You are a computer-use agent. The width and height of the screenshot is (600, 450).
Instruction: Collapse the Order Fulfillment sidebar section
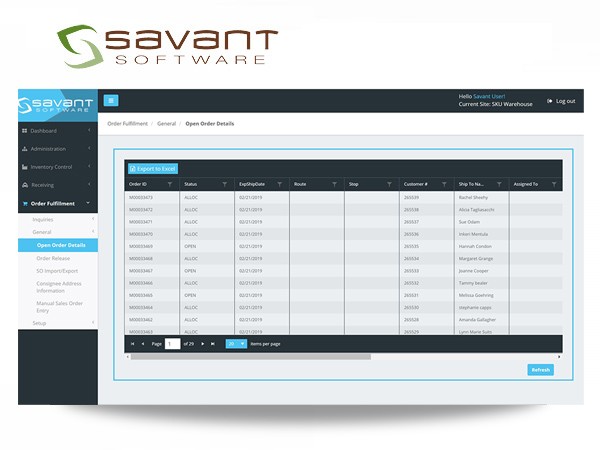[58, 203]
